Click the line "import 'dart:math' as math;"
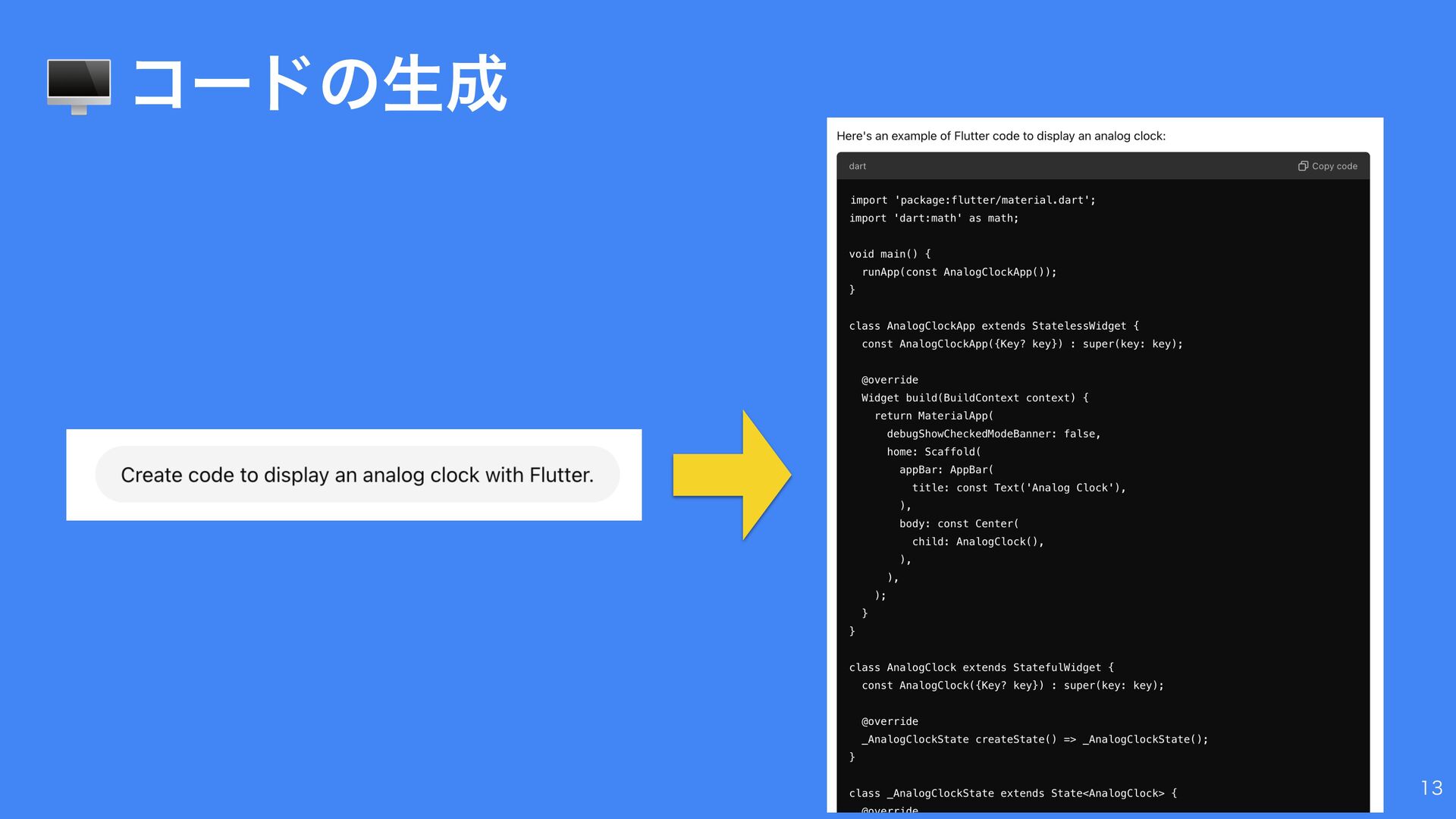Image resolution: width=1456 pixels, height=819 pixels. tap(934, 218)
